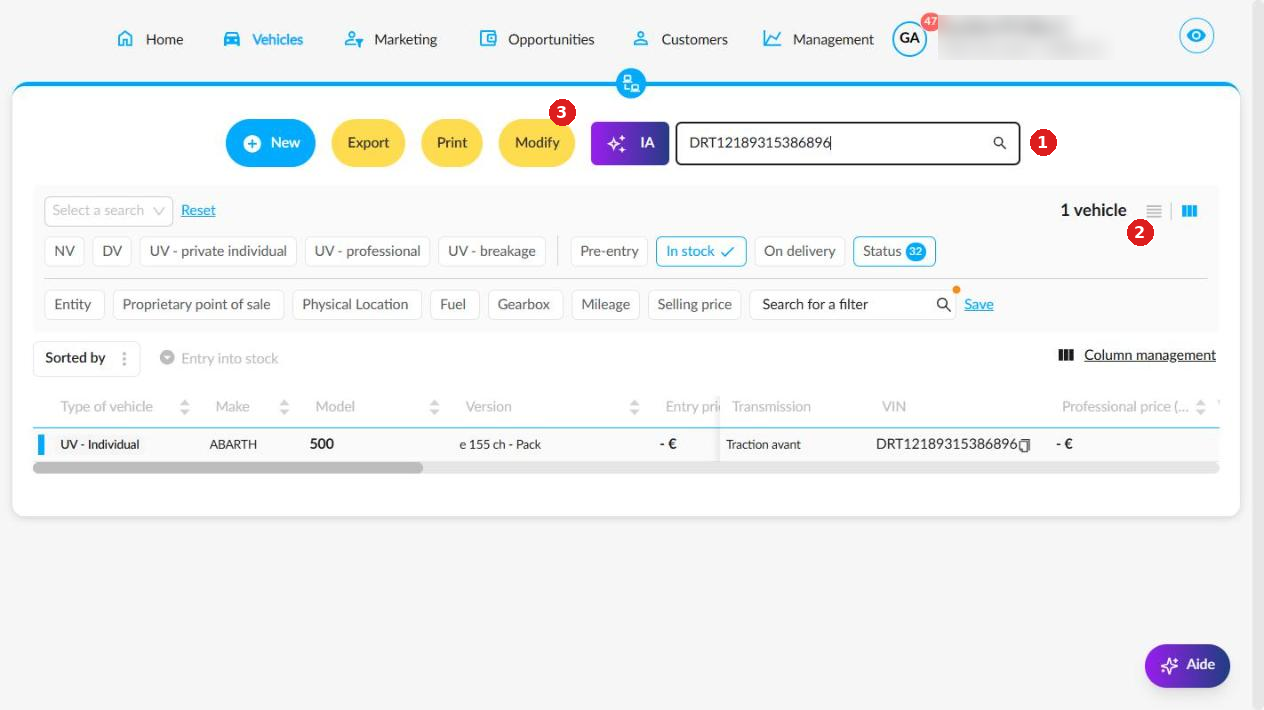Switch to list view icon
The image size is (1264, 710).
1154,211
